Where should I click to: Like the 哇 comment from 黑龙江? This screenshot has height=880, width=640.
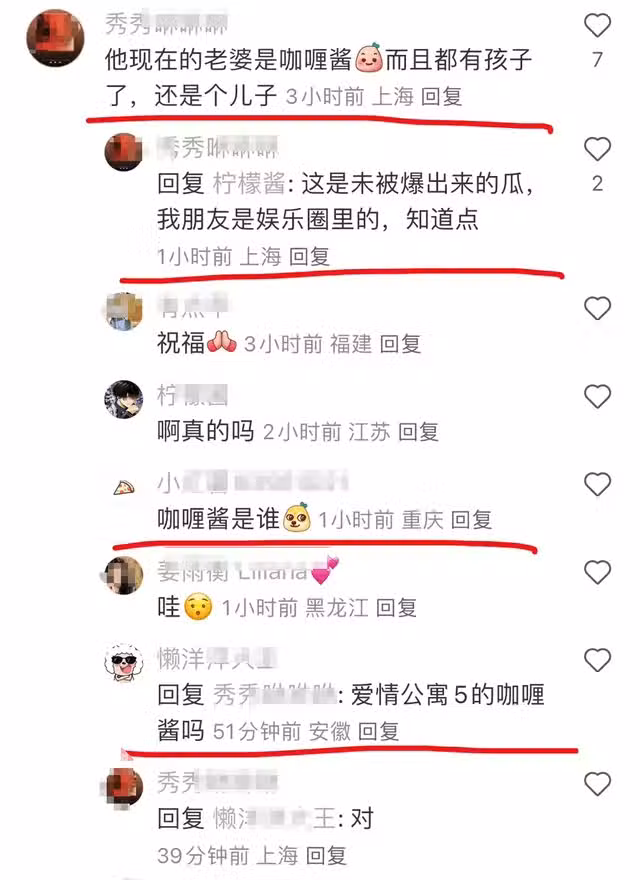click(x=597, y=572)
